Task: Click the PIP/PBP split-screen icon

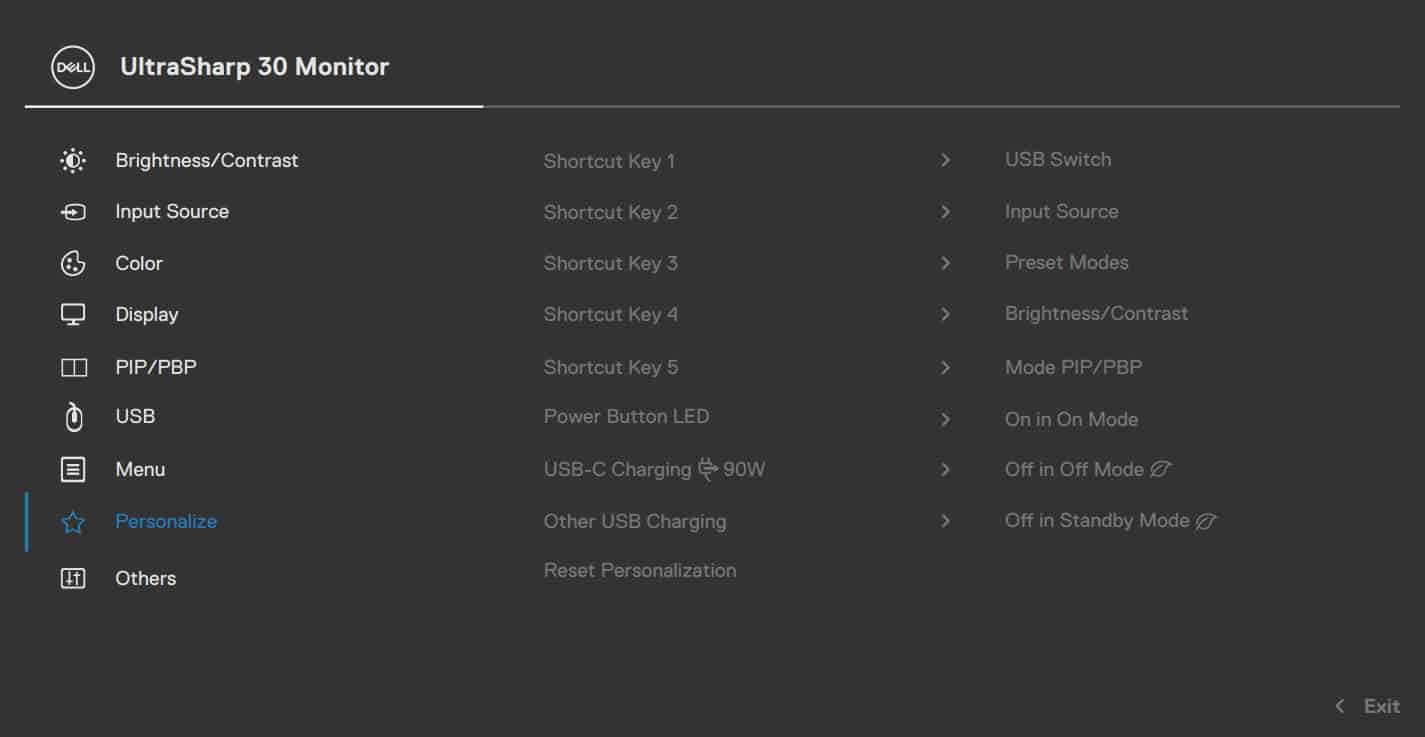Action: [x=73, y=367]
